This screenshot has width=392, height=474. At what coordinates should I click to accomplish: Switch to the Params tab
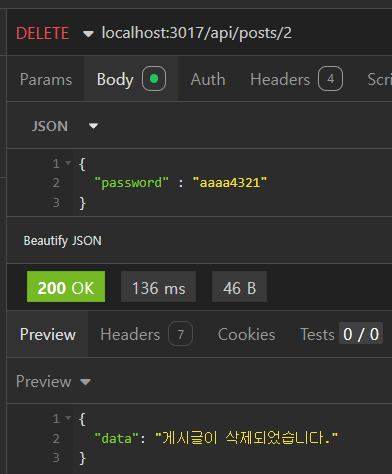click(x=46, y=79)
